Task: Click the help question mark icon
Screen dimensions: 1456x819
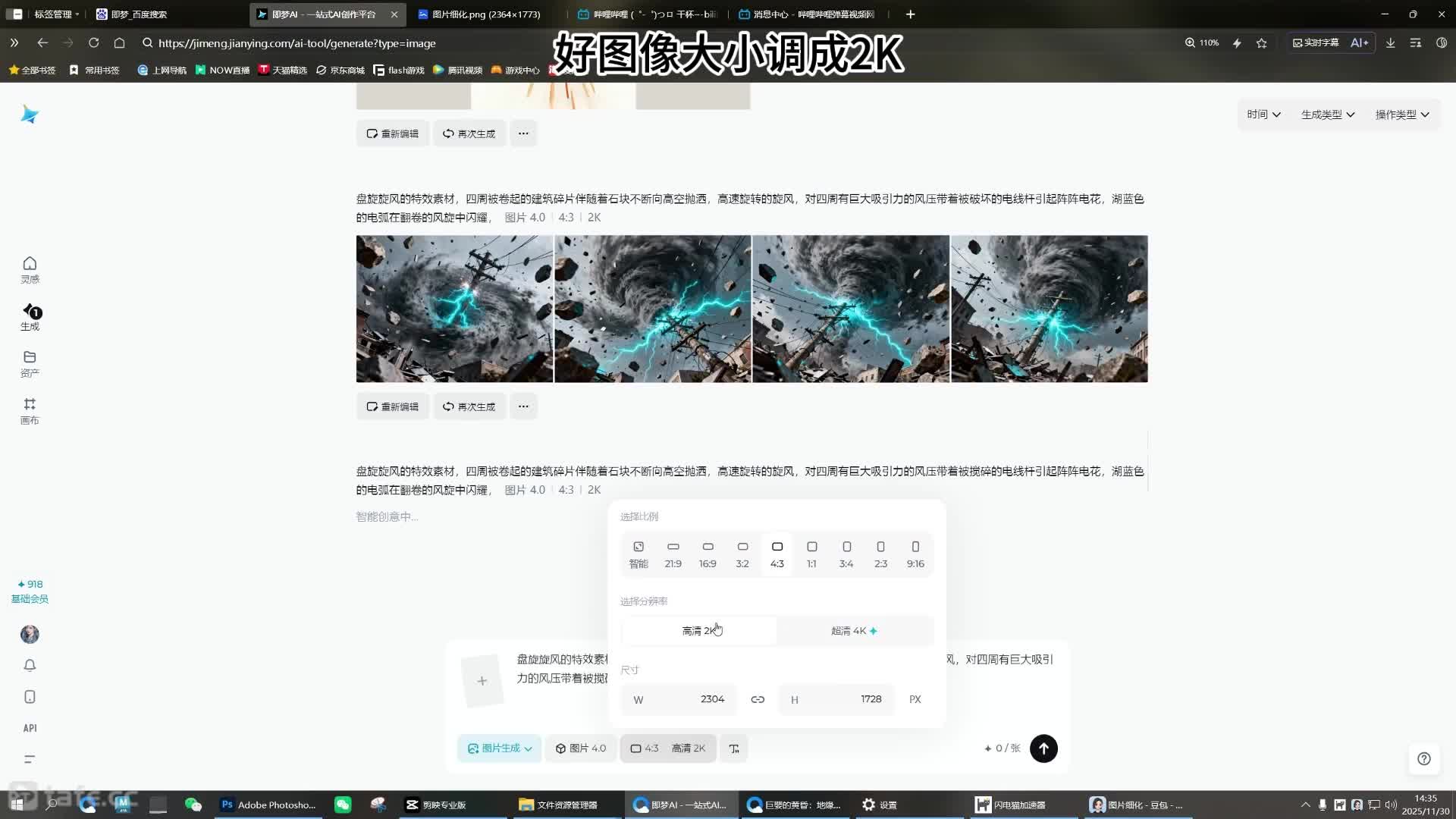Action: tap(1423, 758)
